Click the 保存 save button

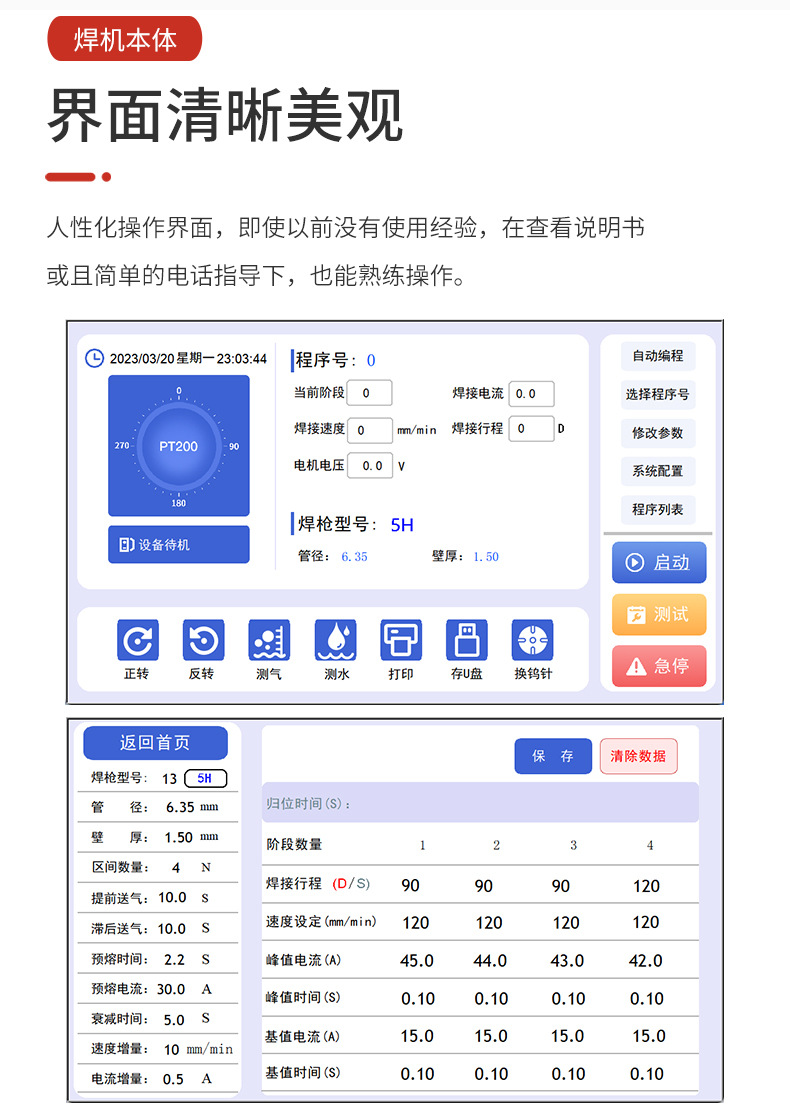(553, 756)
